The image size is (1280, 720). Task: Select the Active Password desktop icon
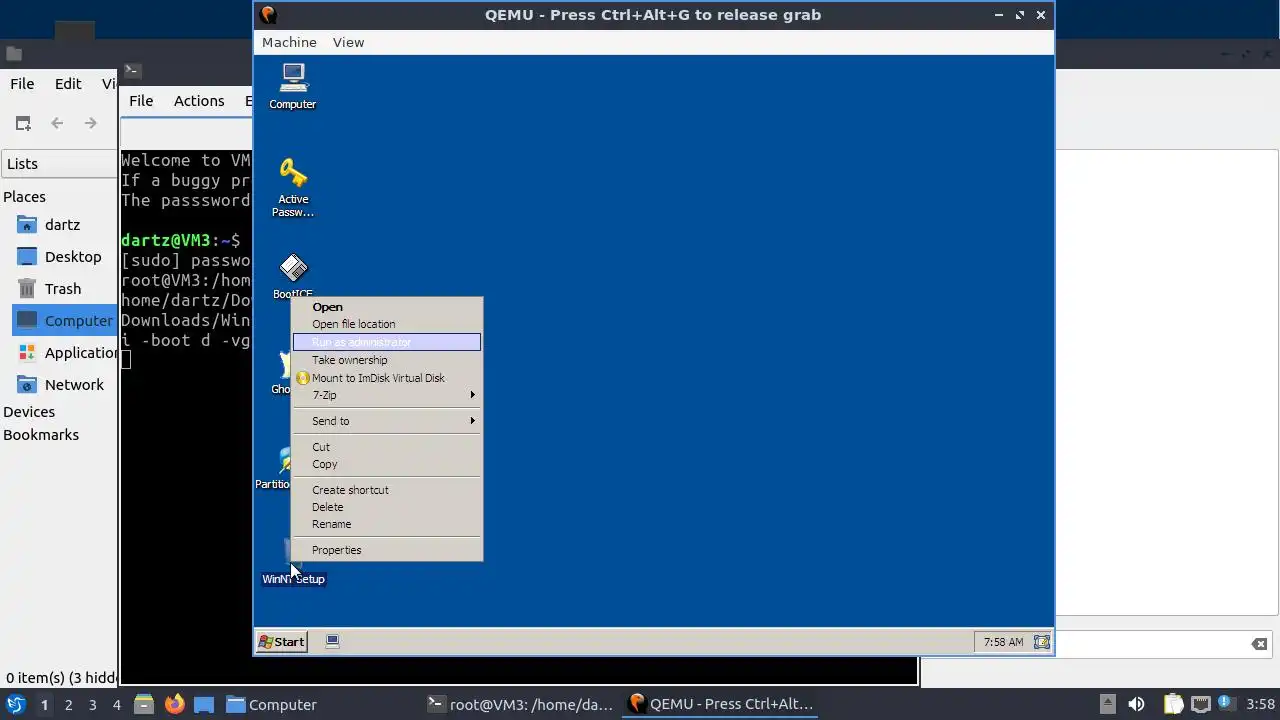[293, 188]
